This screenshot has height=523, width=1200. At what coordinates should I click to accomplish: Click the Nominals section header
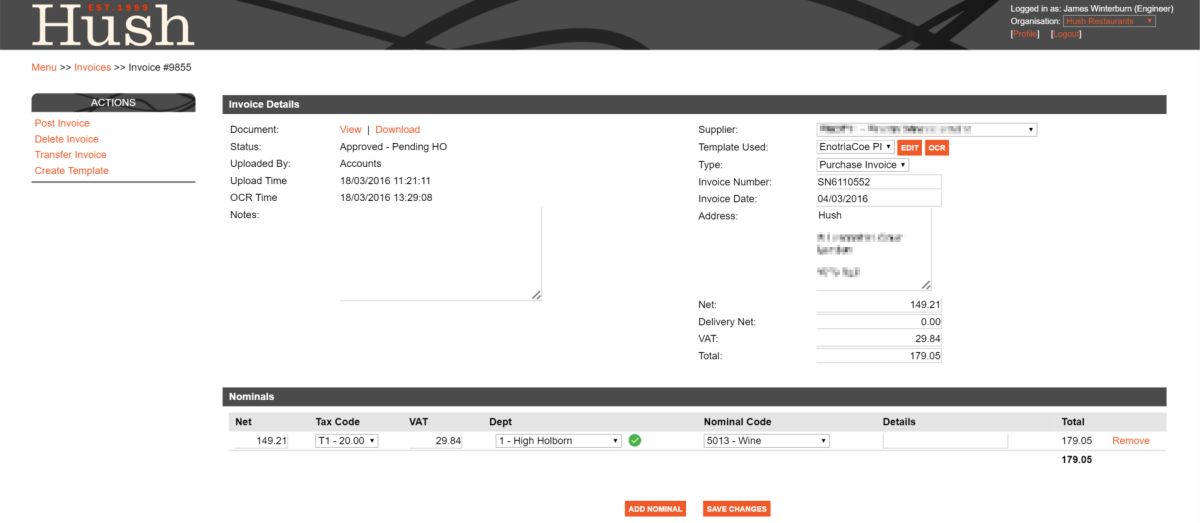[x=694, y=397]
